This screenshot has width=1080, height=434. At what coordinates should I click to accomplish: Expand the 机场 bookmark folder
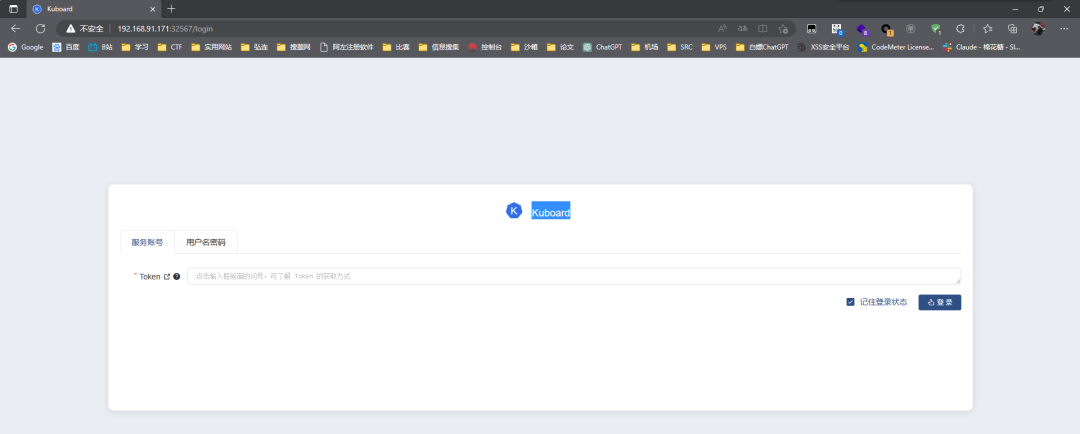645,48
